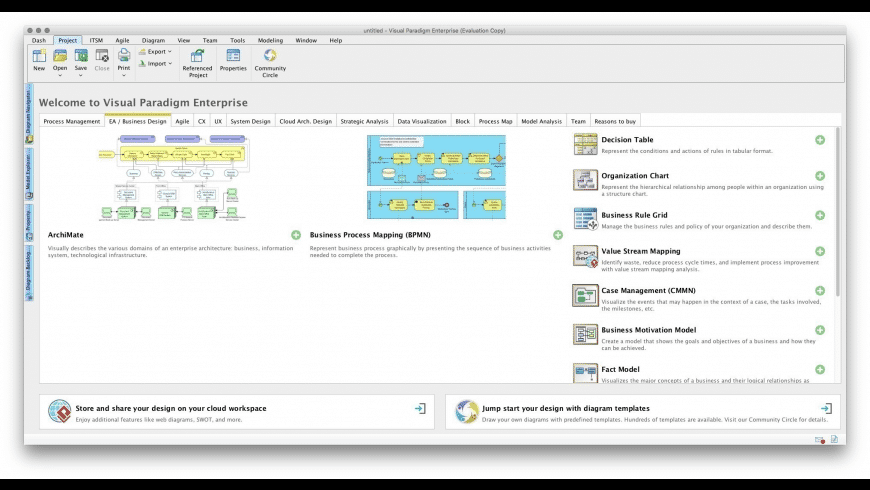This screenshot has width=870, height=490.
Task: Open diagram templates arrow icon
Action: 826,409
